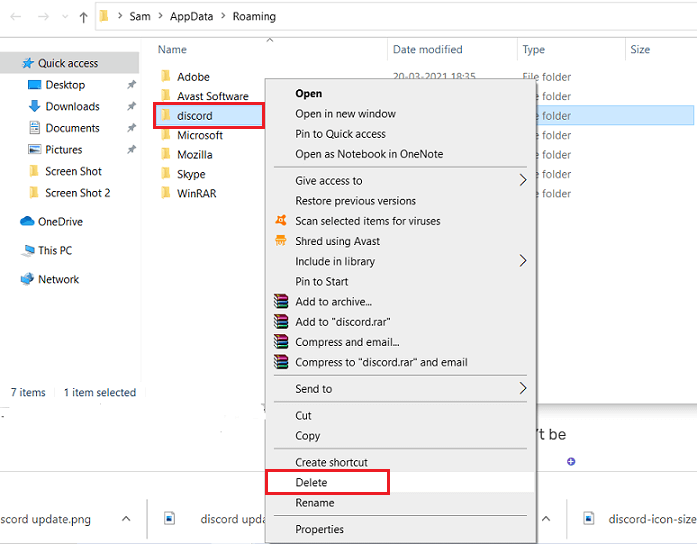This screenshot has width=697, height=544.
Task: Open caret left of discord-icon-size download
Action: point(546,519)
